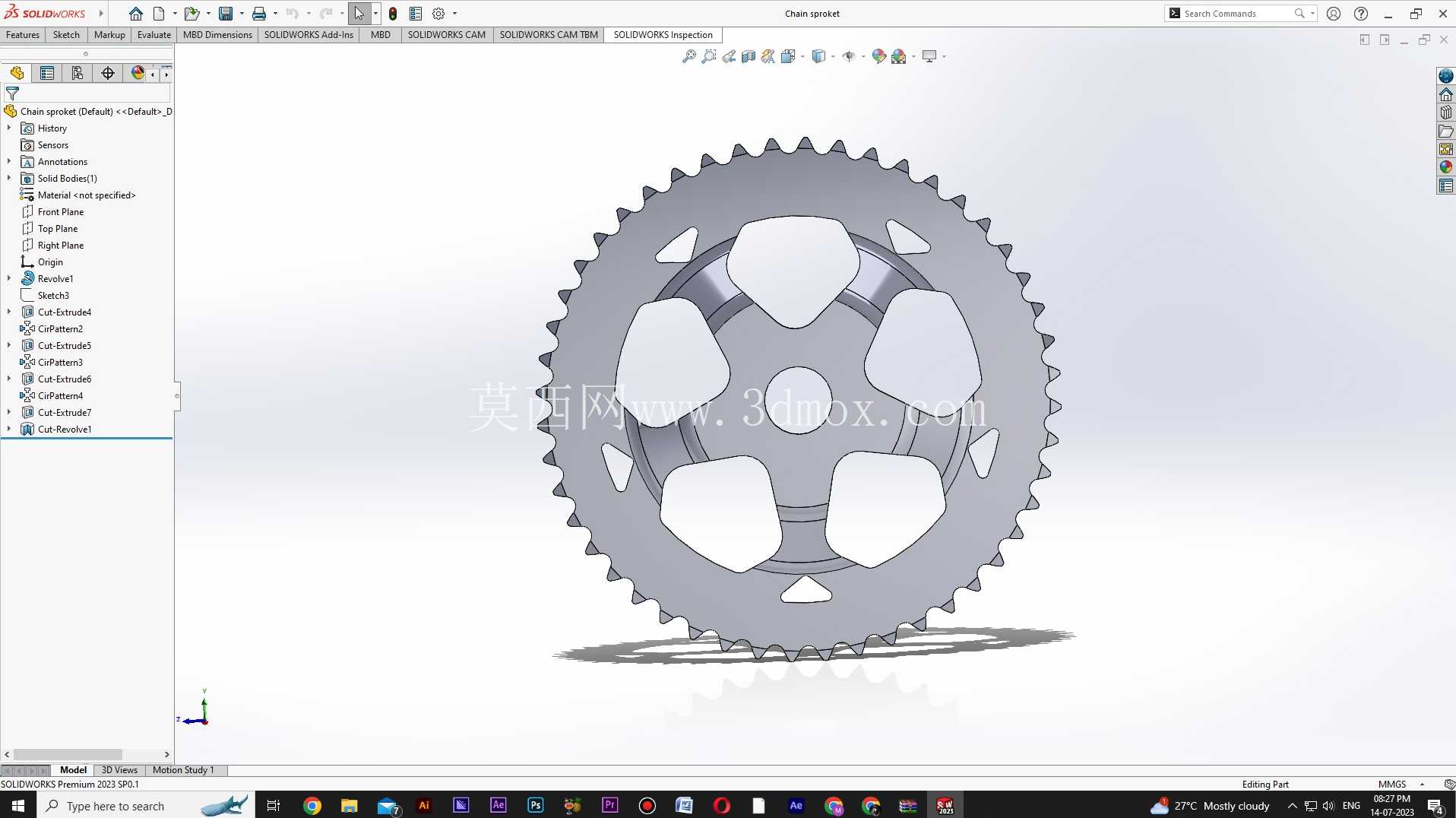Select CirPattern2 in feature tree
The image size is (1456, 818).
click(x=60, y=329)
